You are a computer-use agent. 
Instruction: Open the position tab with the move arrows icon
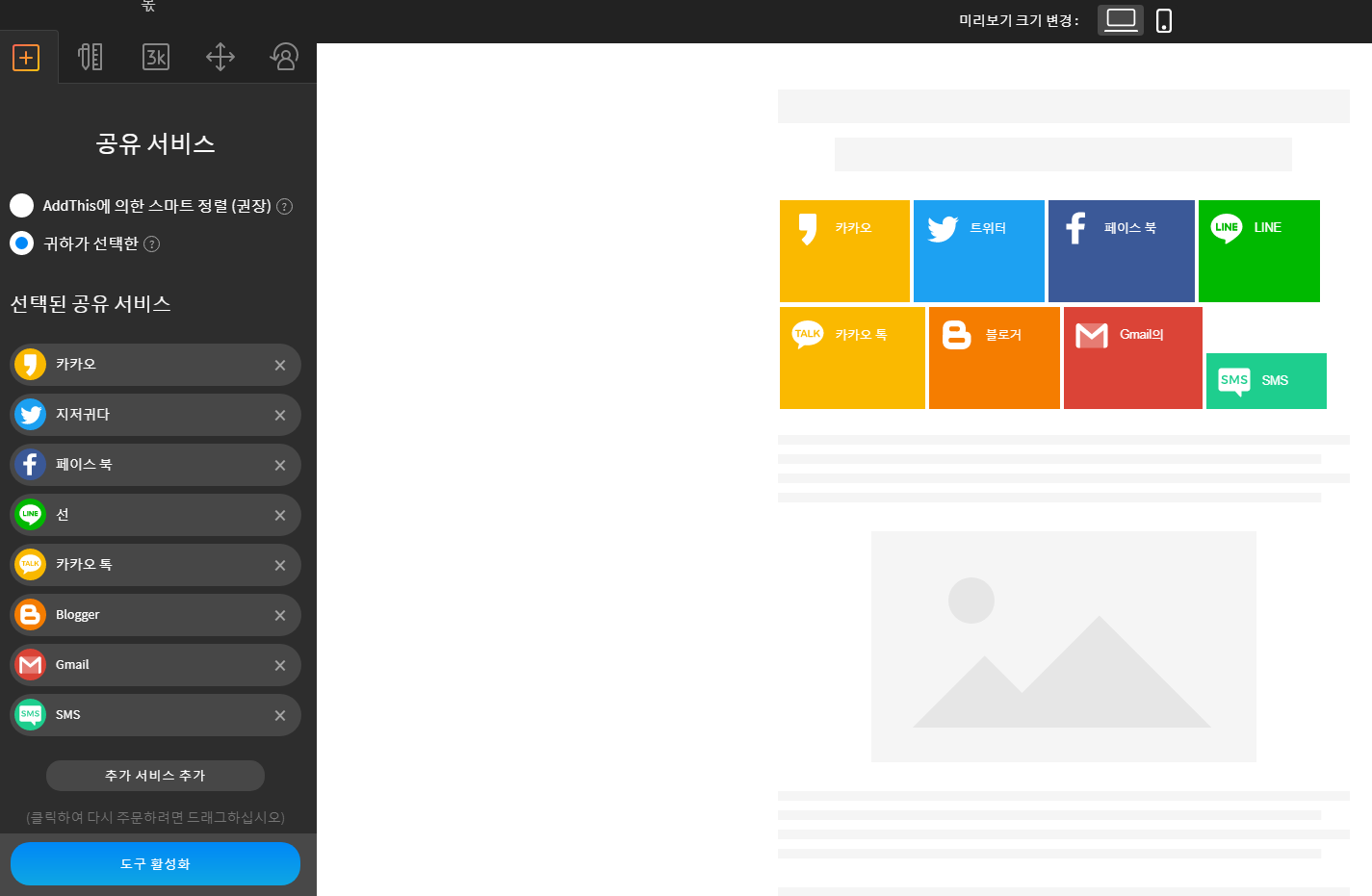tap(220, 57)
